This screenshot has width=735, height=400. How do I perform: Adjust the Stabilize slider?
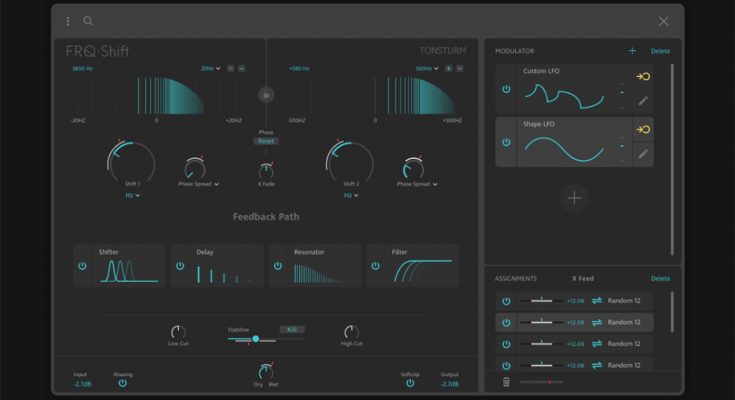click(256, 339)
